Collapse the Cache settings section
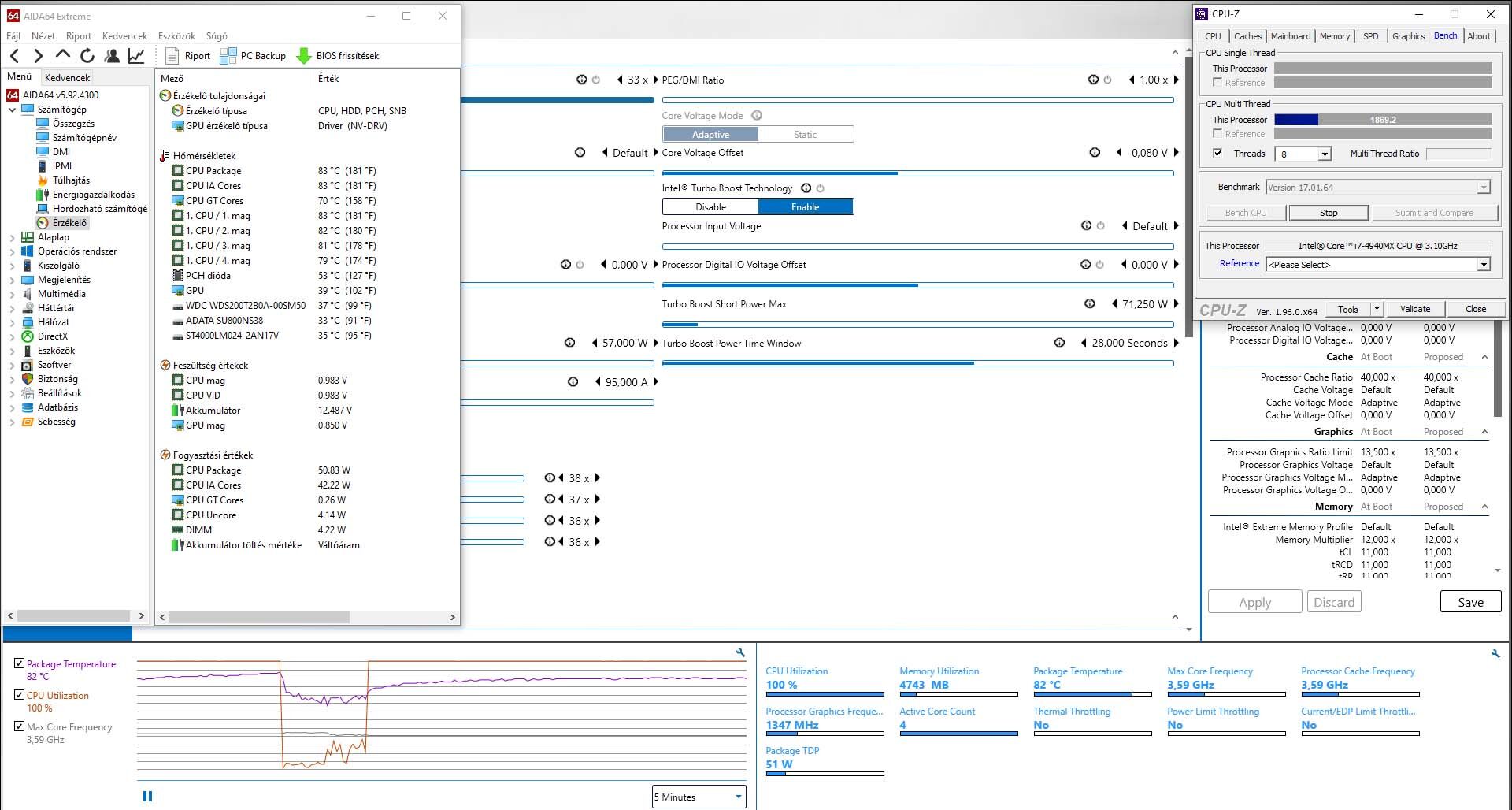 point(1484,357)
